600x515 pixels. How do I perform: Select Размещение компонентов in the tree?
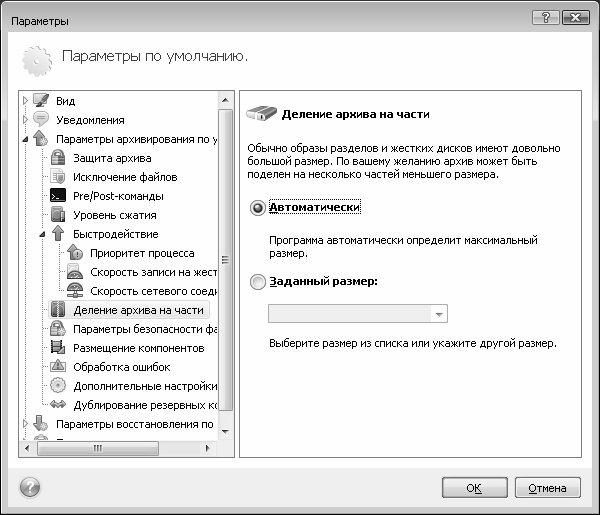(x=139, y=348)
